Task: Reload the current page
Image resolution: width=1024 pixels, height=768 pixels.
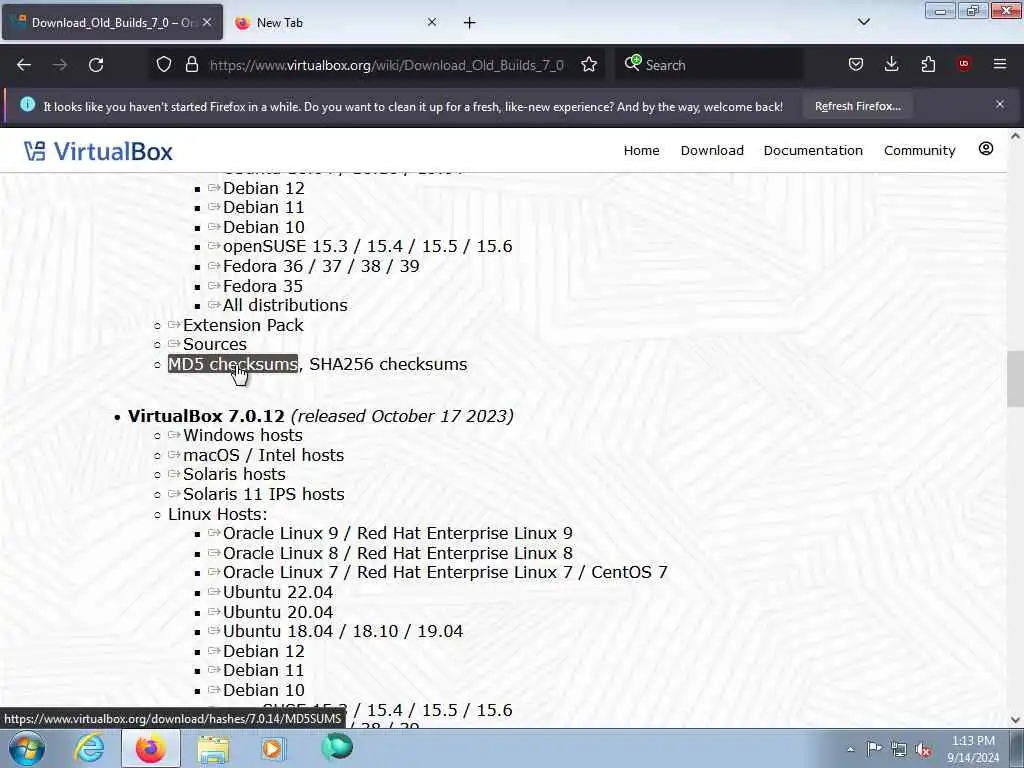Action: (x=96, y=65)
